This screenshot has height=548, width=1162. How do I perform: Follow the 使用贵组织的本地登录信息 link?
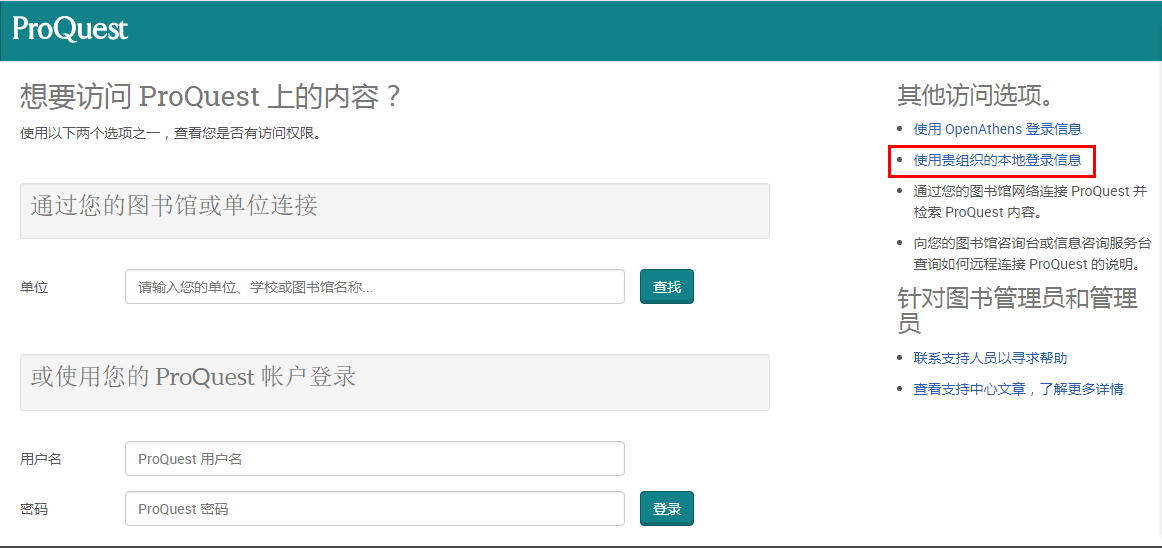click(997, 160)
